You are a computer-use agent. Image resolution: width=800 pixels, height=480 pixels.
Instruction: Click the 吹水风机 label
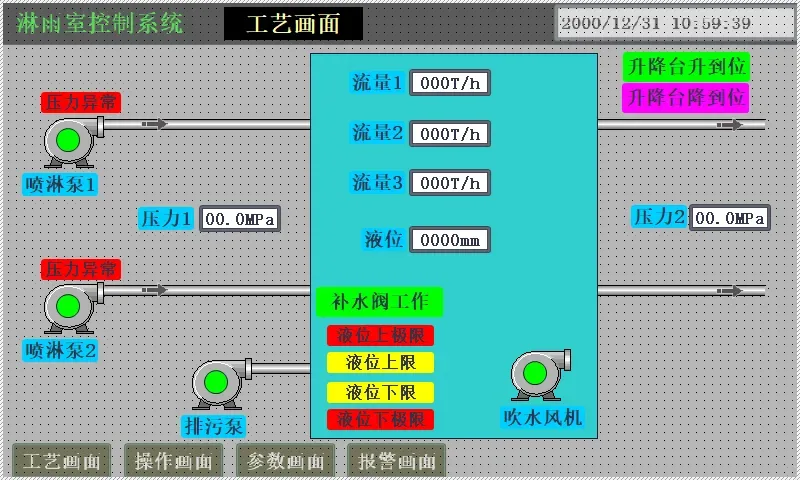(543, 418)
